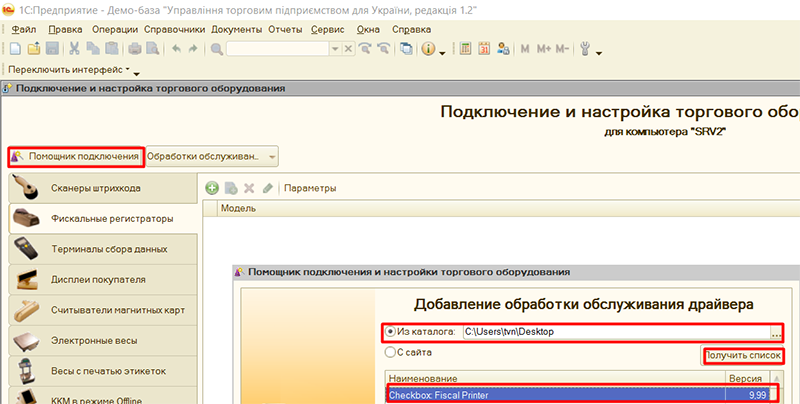Open the Окна menu
The height and width of the screenshot is (404, 800).
point(368,29)
